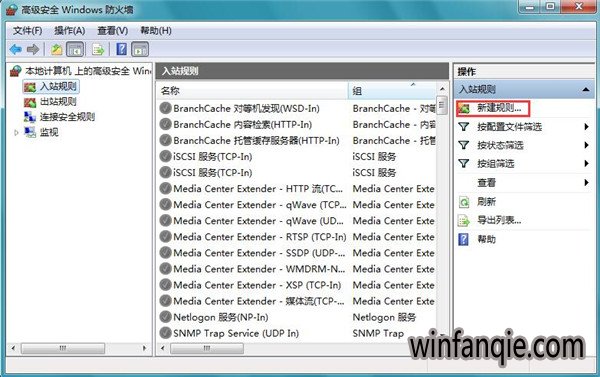This screenshot has width=600, height=377.
Task: Select 连接安全规则 tree node
Action: point(67,117)
